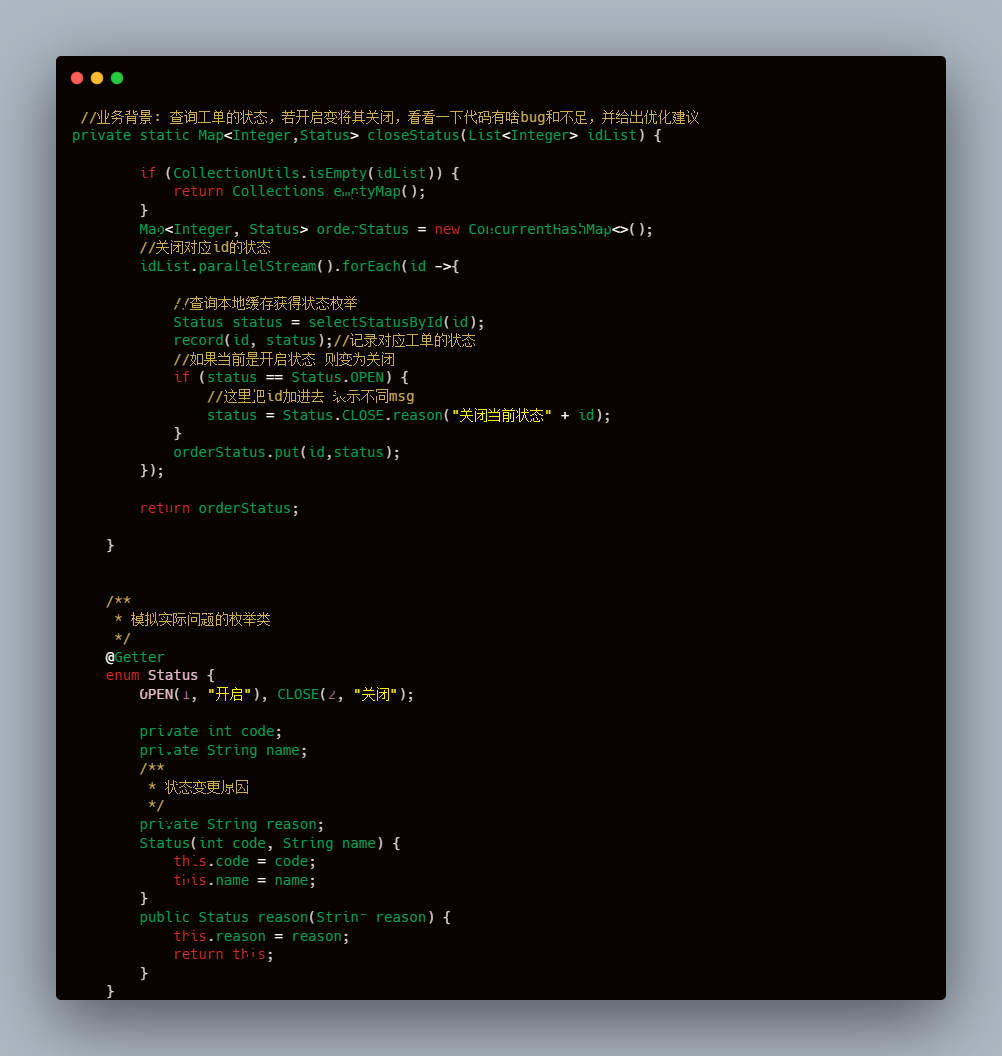Image resolution: width=1002 pixels, height=1056 pixels.
Task: Click the "this.name = name;" line
Action: (x=244, y=880)
